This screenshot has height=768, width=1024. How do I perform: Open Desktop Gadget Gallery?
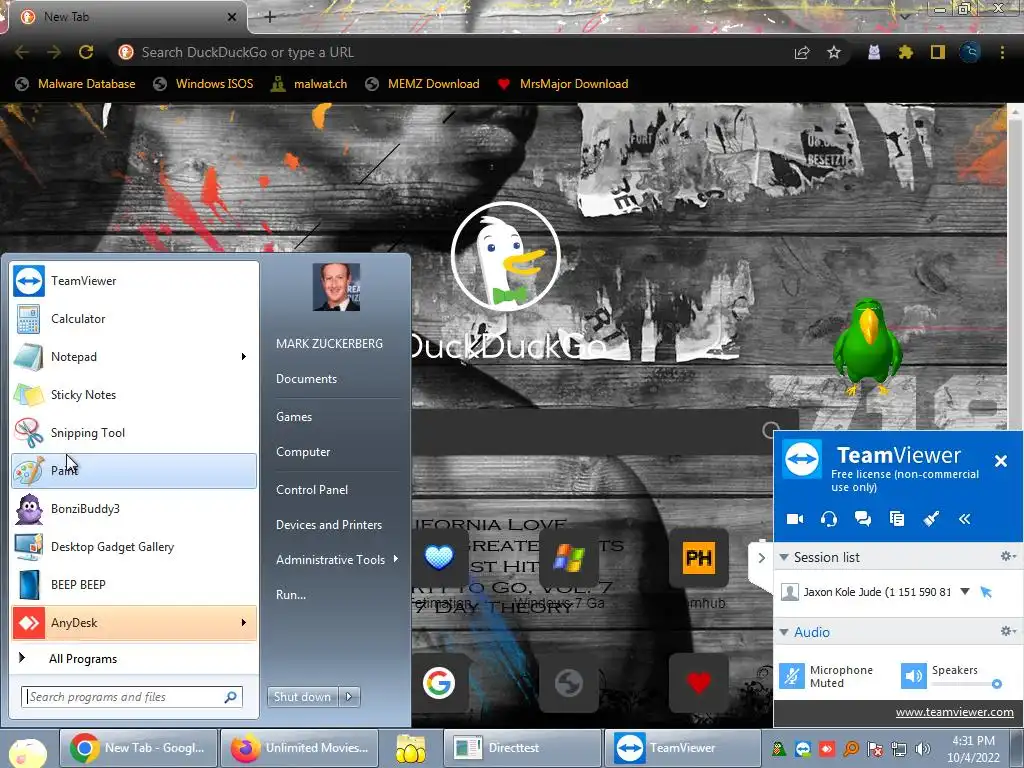[x=134, y=547]
